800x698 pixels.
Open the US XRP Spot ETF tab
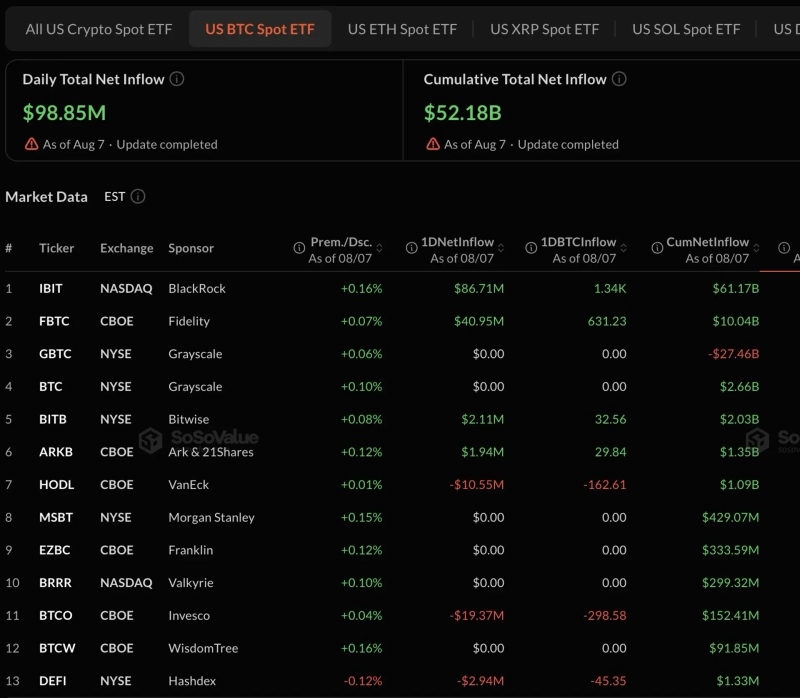click(544, 30)
